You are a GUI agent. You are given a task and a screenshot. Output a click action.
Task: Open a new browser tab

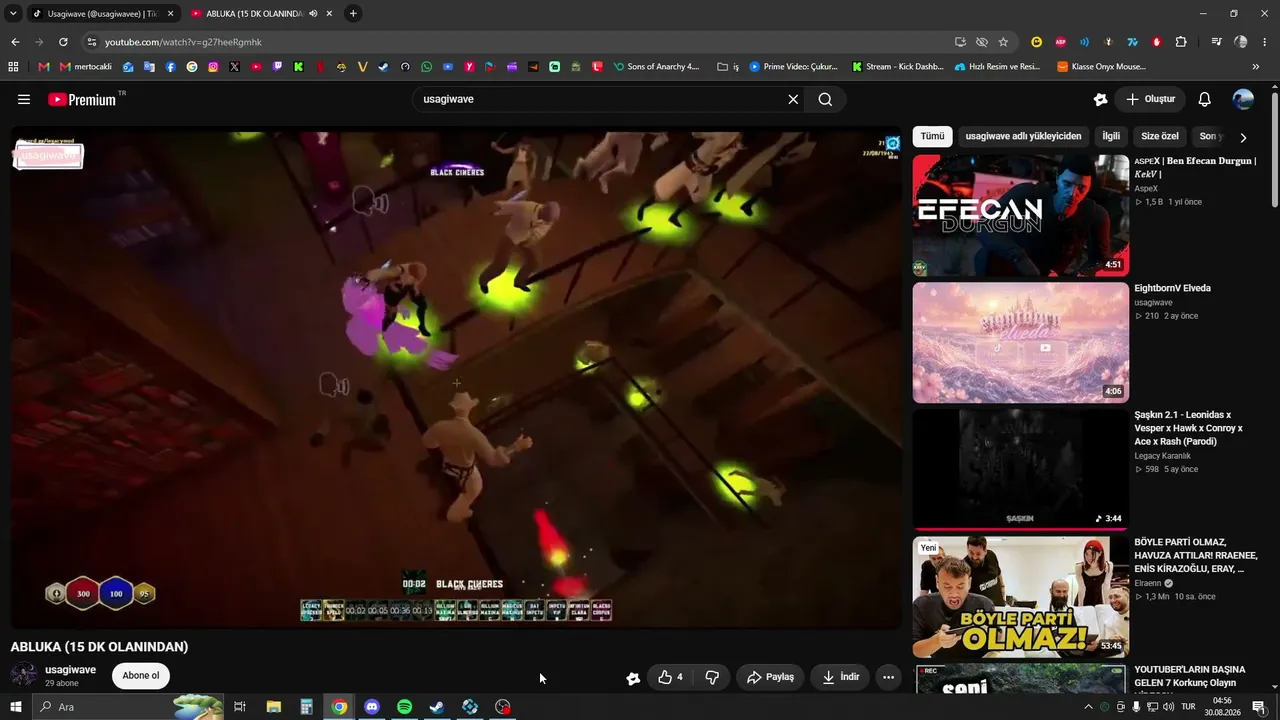[x=353, y=14]
